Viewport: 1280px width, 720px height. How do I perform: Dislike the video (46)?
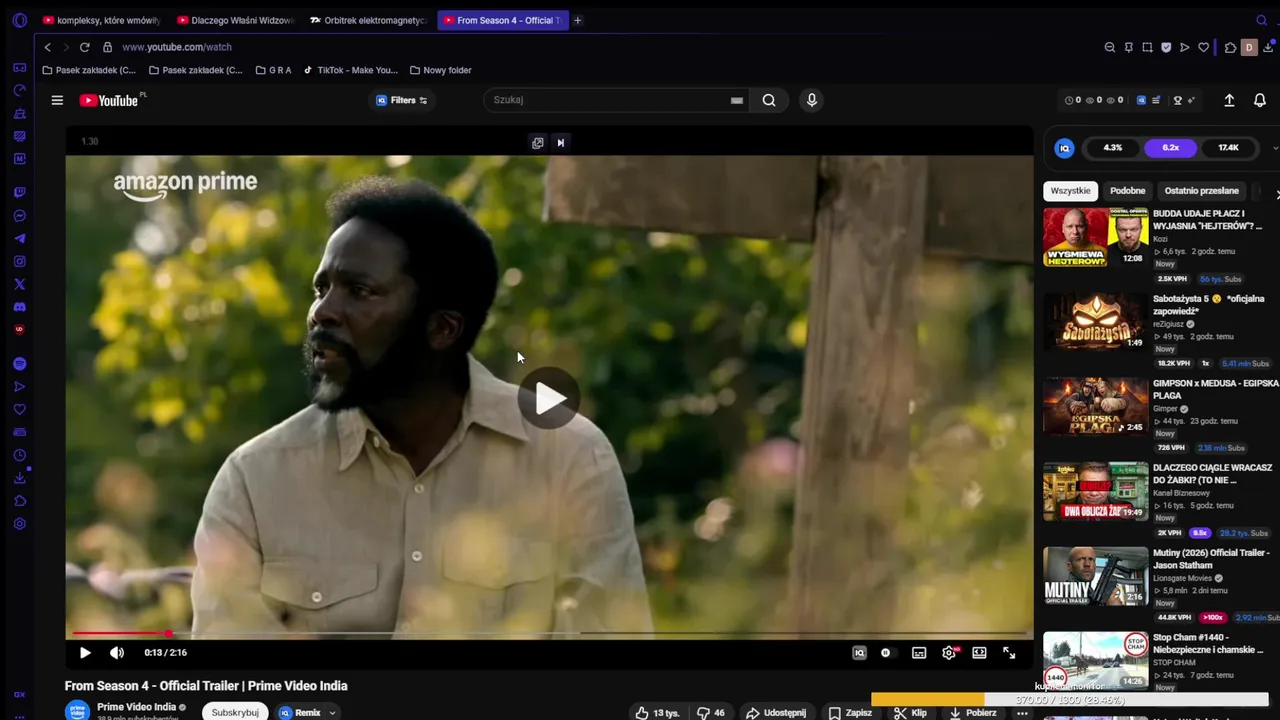coord(711,713)
